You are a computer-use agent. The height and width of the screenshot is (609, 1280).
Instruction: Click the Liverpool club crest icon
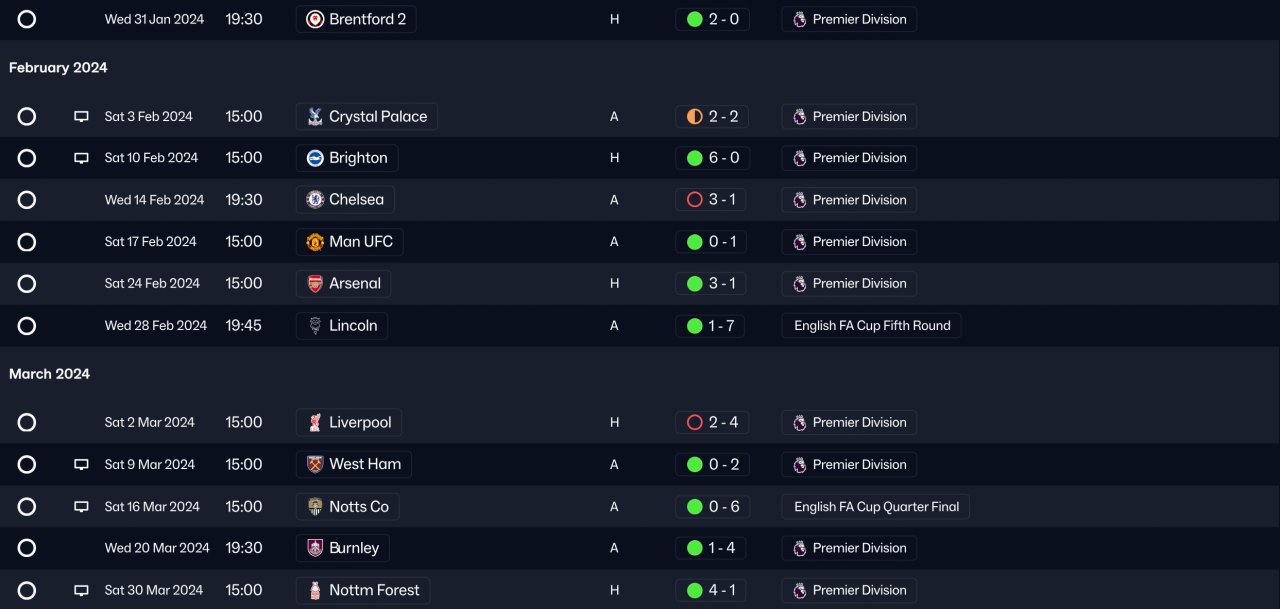tap(315, 423)
